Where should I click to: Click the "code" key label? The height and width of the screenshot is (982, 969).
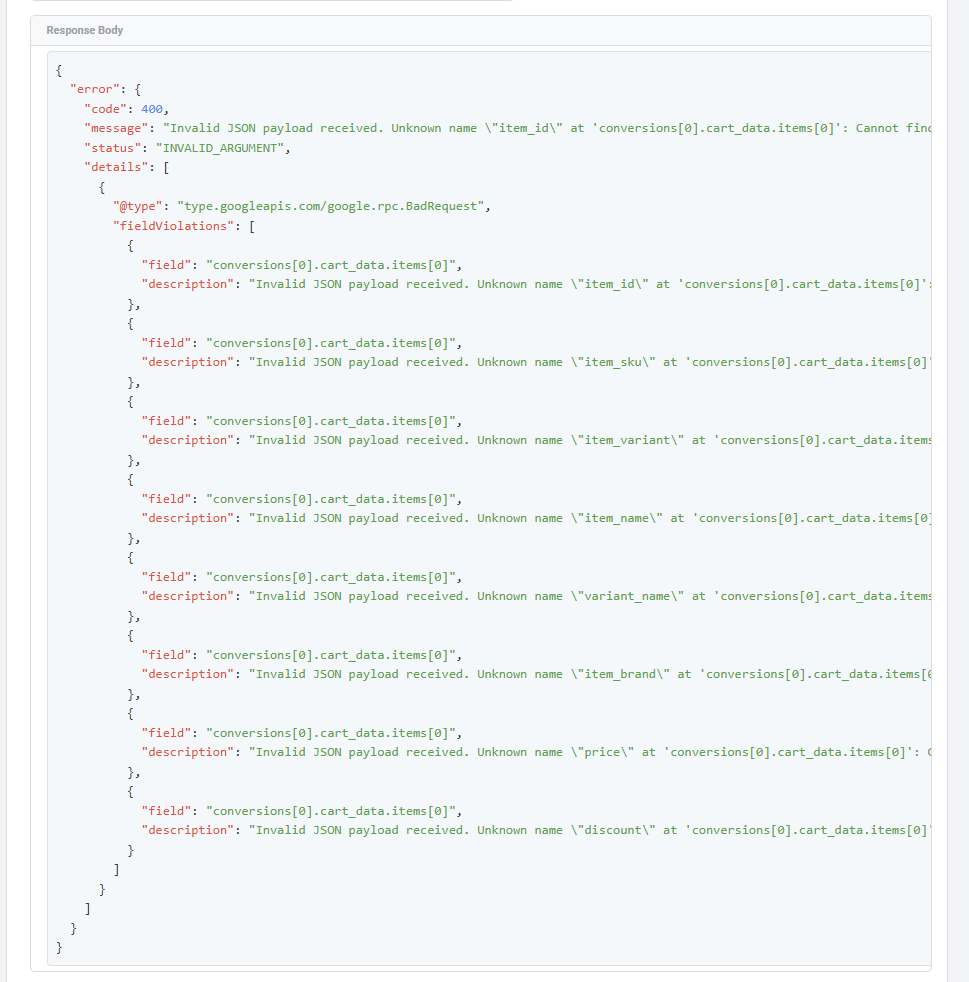coord(105,109)
